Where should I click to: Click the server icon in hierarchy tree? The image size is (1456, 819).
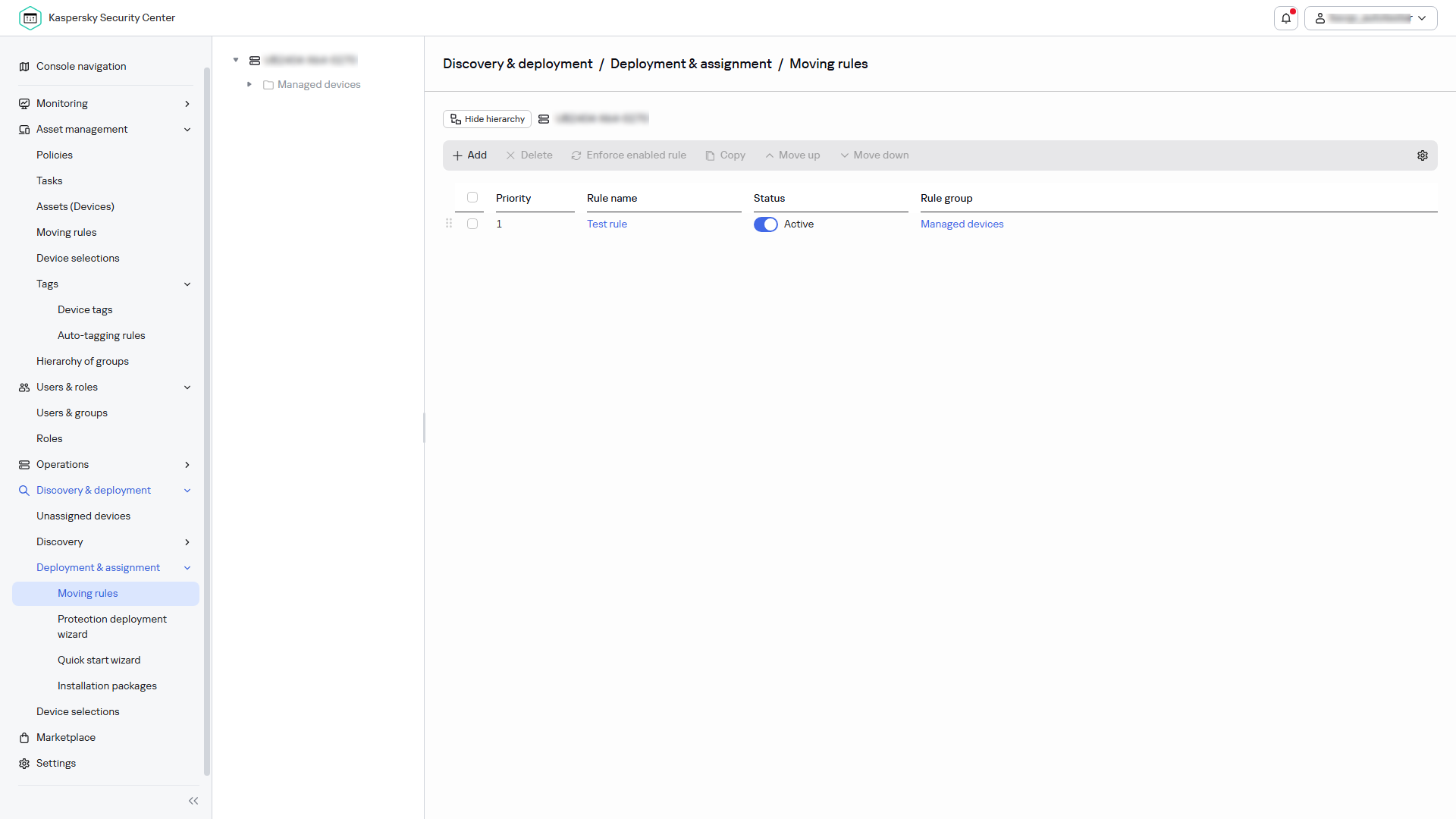pos(255,60)
